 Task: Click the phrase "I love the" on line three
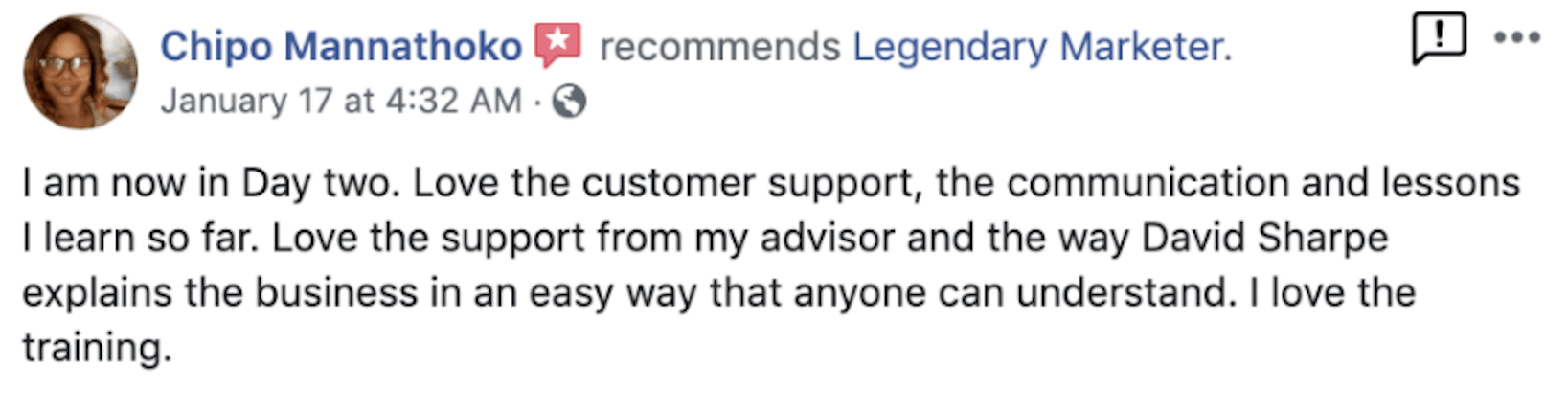(1332, 292)
